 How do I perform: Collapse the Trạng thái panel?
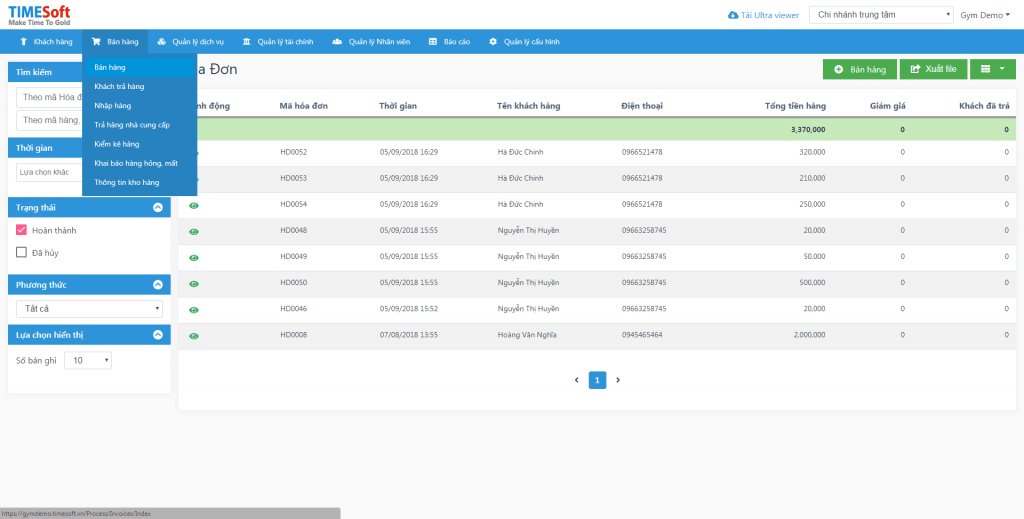click(x=157, y=207)
